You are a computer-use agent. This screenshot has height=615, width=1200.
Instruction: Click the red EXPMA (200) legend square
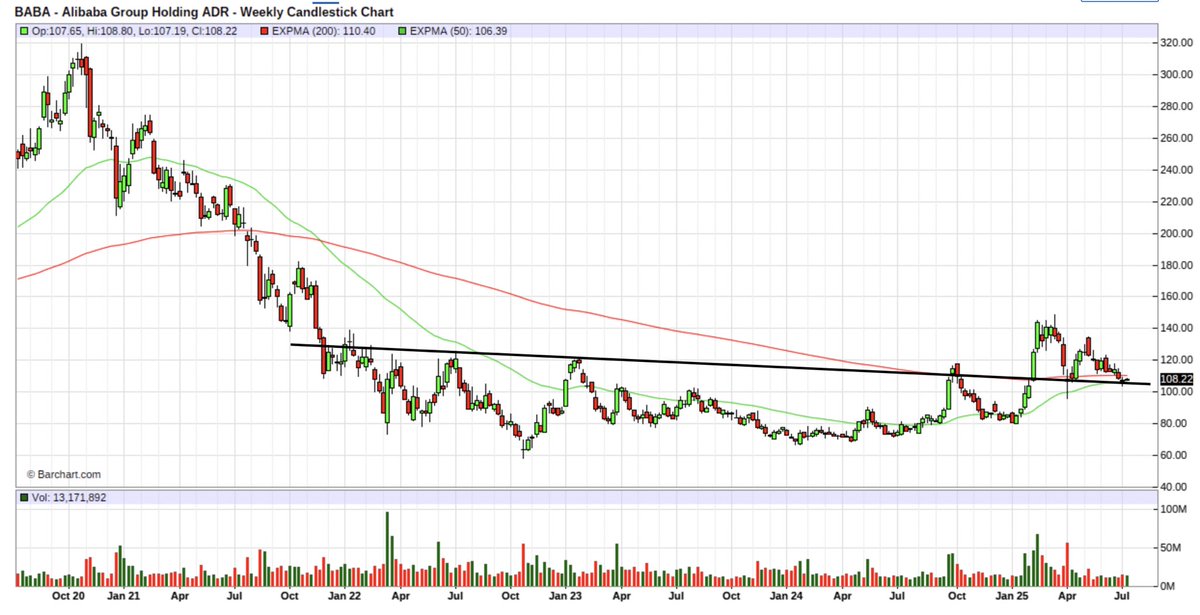(264, 31)
